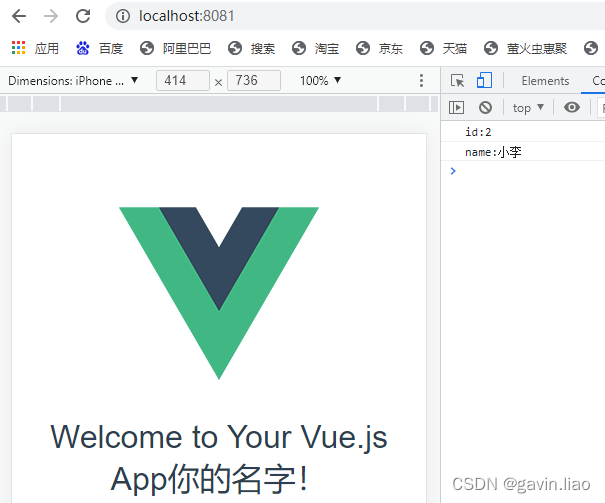This screenshot has height=503, width=605.
Task: Clear the console
Action: [x=485, y=107]
